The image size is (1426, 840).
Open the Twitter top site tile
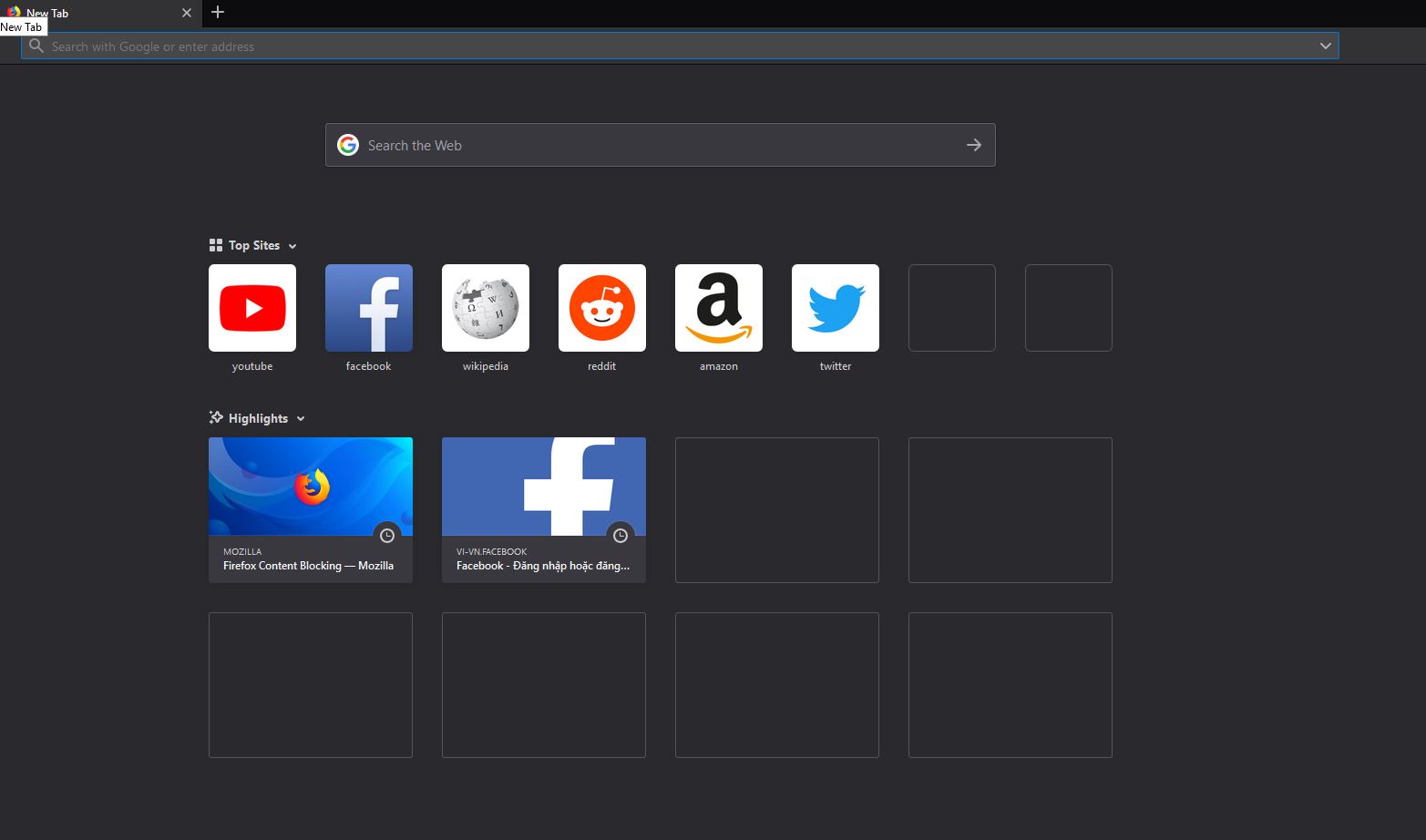point(836,308)
